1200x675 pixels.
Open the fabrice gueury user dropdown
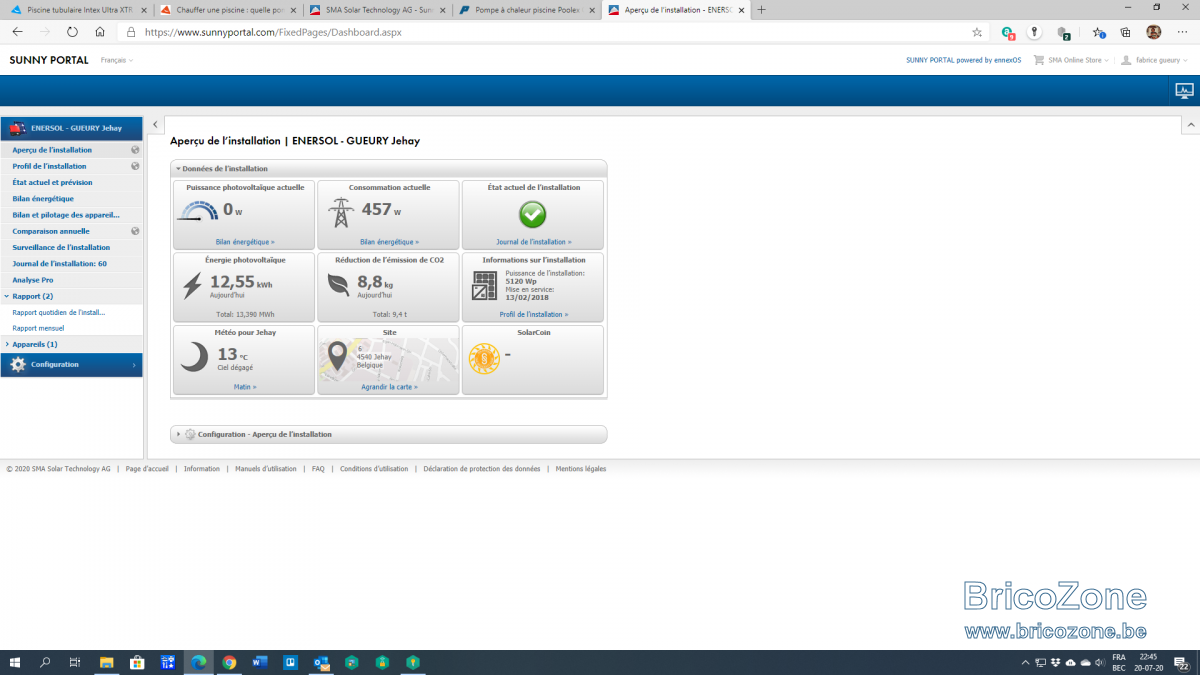click(1161, 60)
